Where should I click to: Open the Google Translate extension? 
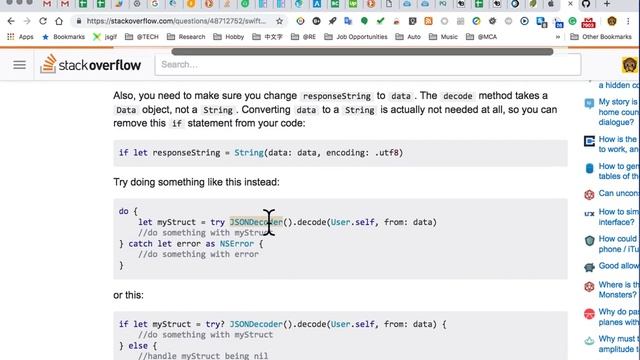point(348,21)
